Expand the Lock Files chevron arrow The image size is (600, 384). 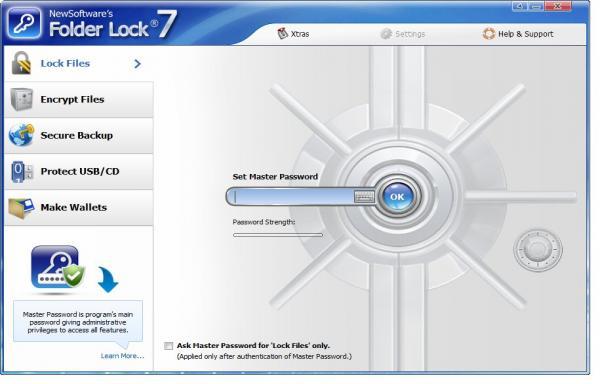[138, 63]
